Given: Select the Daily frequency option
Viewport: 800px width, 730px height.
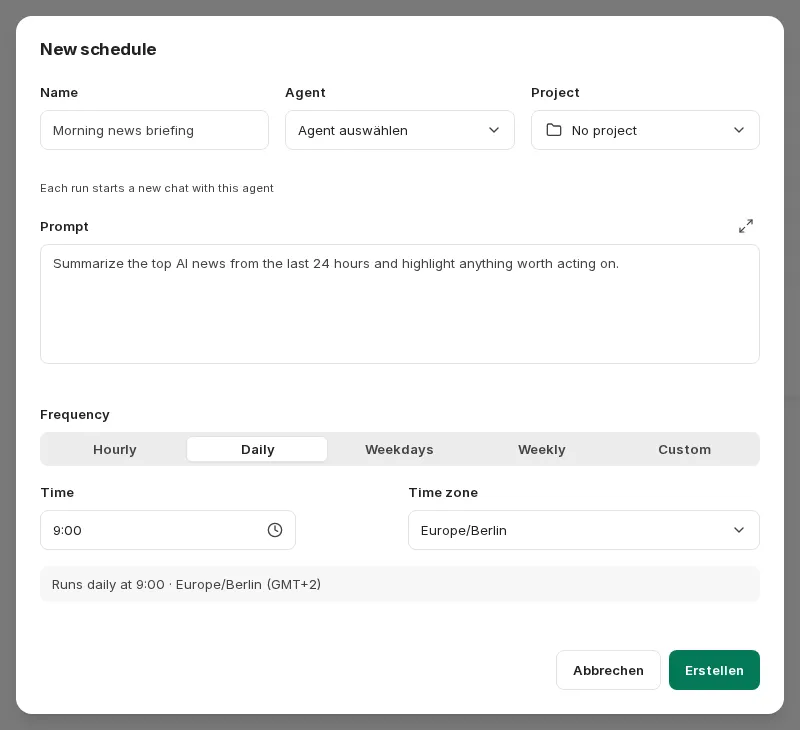Looking at the screenshot, I should pyautogui.click(x=257, y=449).
